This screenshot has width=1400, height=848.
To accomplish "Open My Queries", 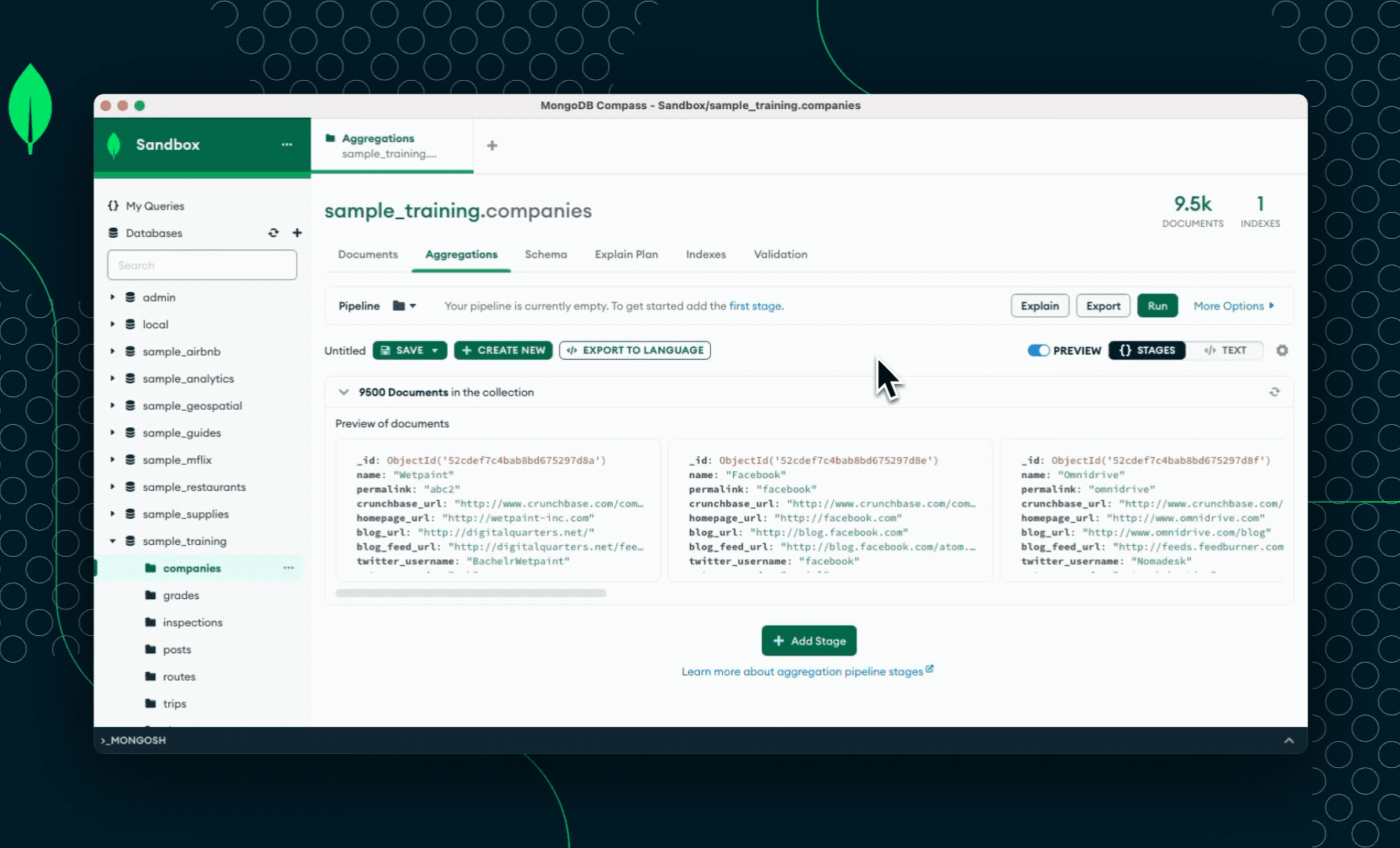I will point(155,206).
